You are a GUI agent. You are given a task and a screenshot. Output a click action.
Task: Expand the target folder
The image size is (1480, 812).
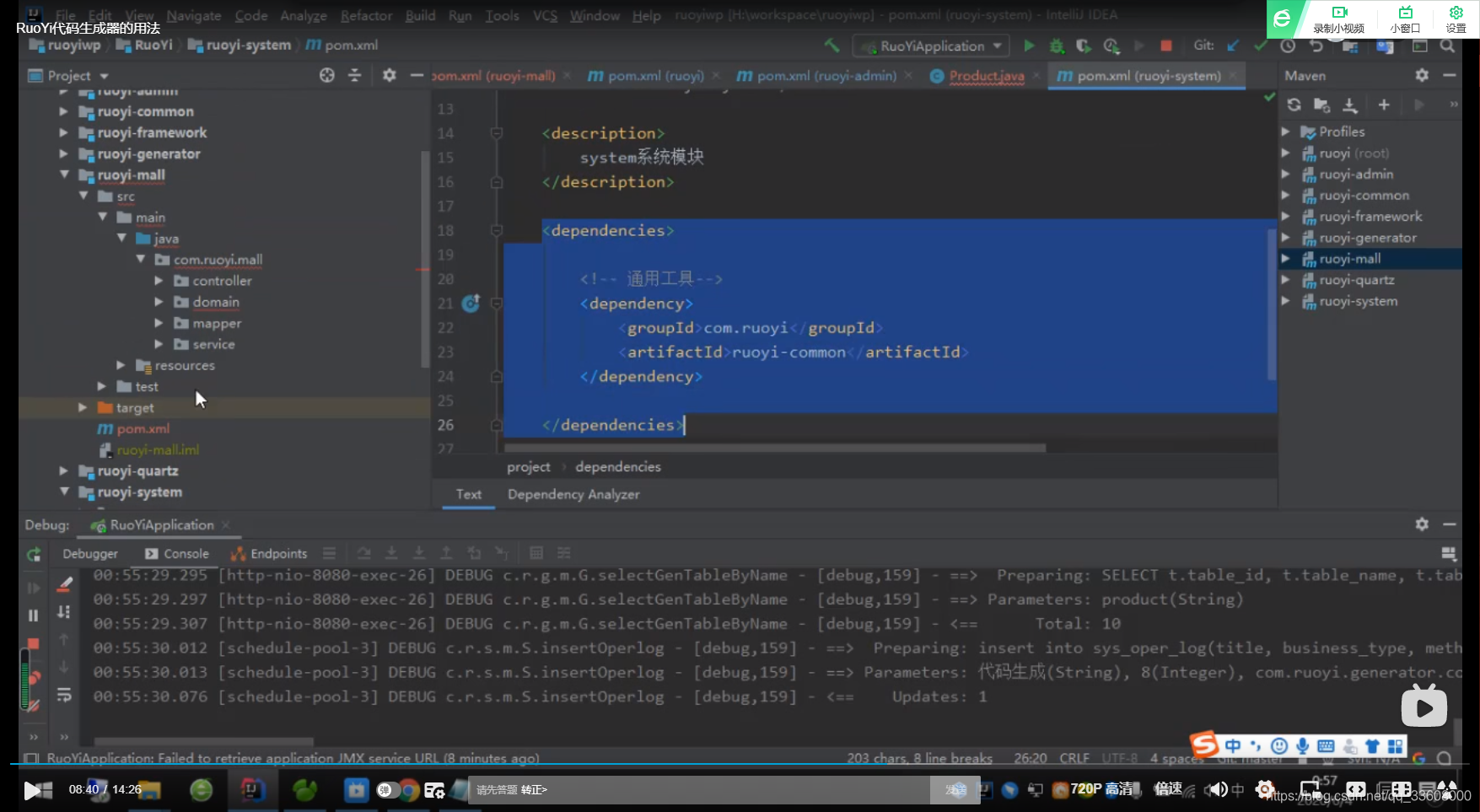coord(82,407)
